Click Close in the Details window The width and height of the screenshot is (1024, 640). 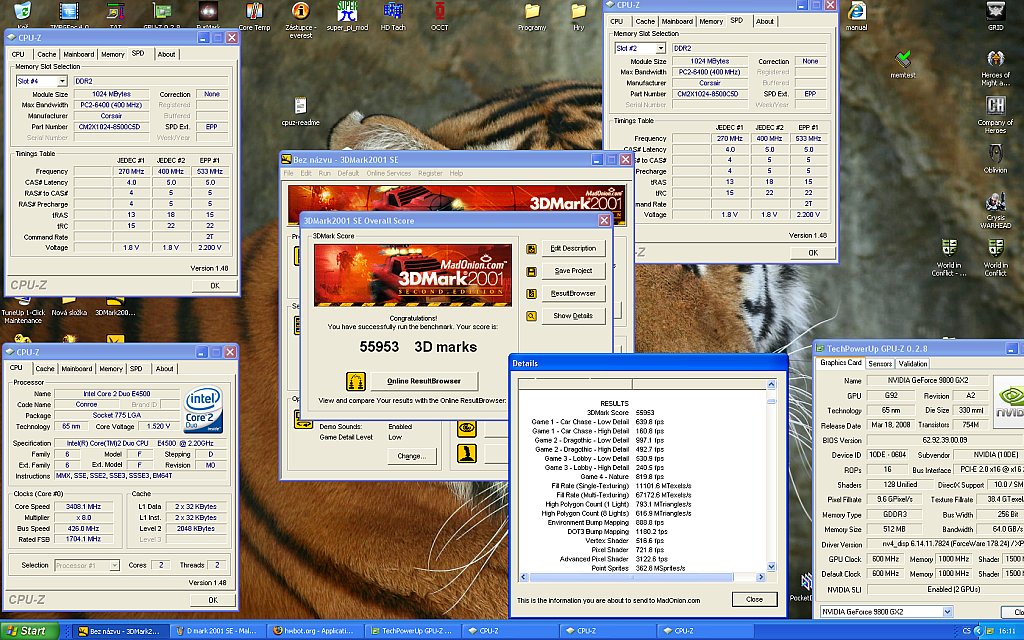(754, 599)
